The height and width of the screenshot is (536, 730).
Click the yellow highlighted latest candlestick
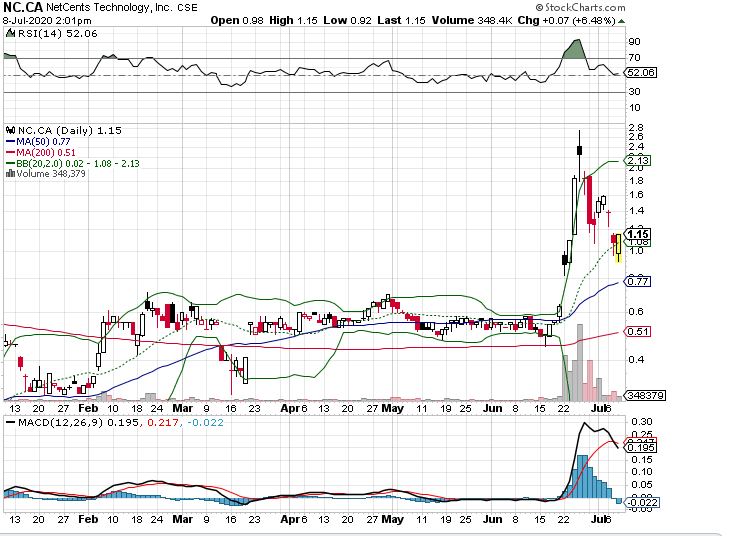click(618, 248)
